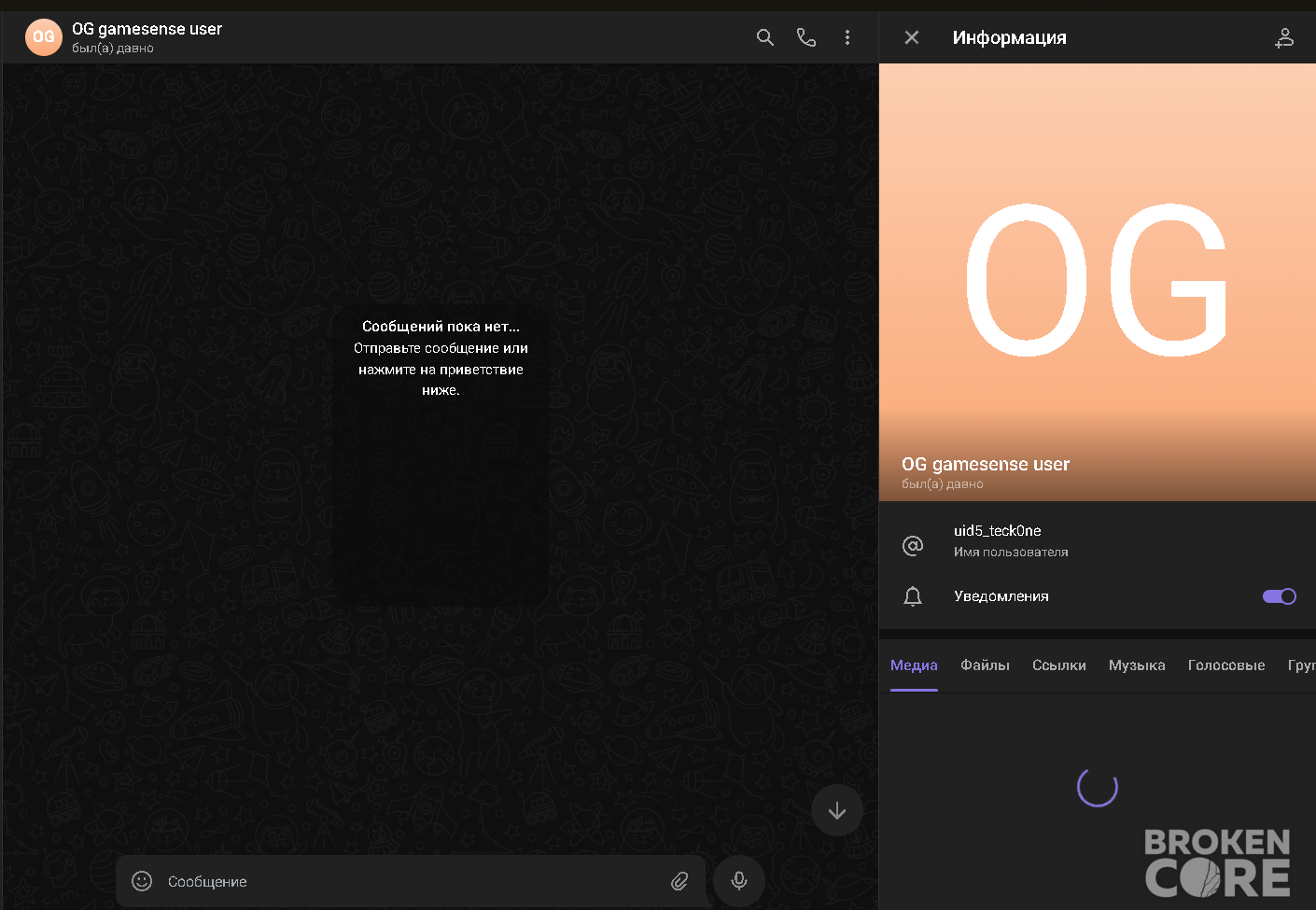
Task: Open search in the chat header
Action: click(764, 37)
